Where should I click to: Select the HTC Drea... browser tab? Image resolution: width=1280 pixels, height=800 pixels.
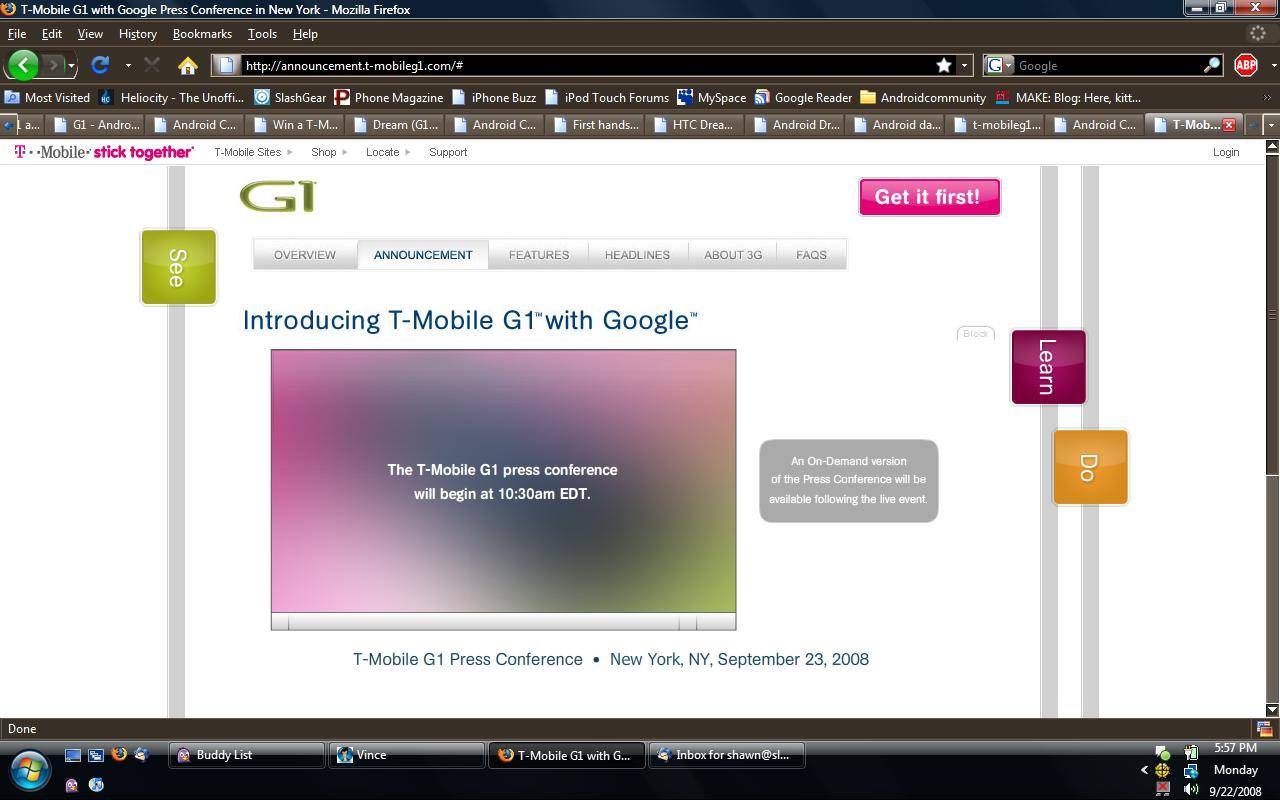coord(697,125)
